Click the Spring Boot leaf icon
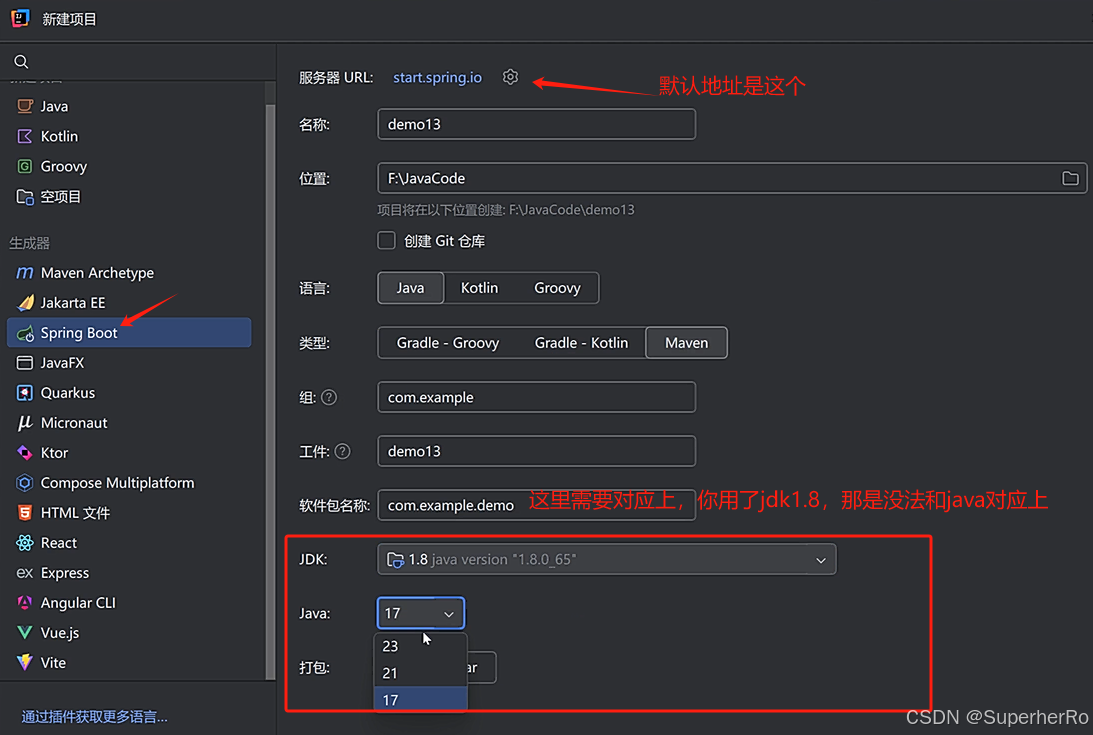The width and height of the screenshot is (1093, 735). pos(25,333)
